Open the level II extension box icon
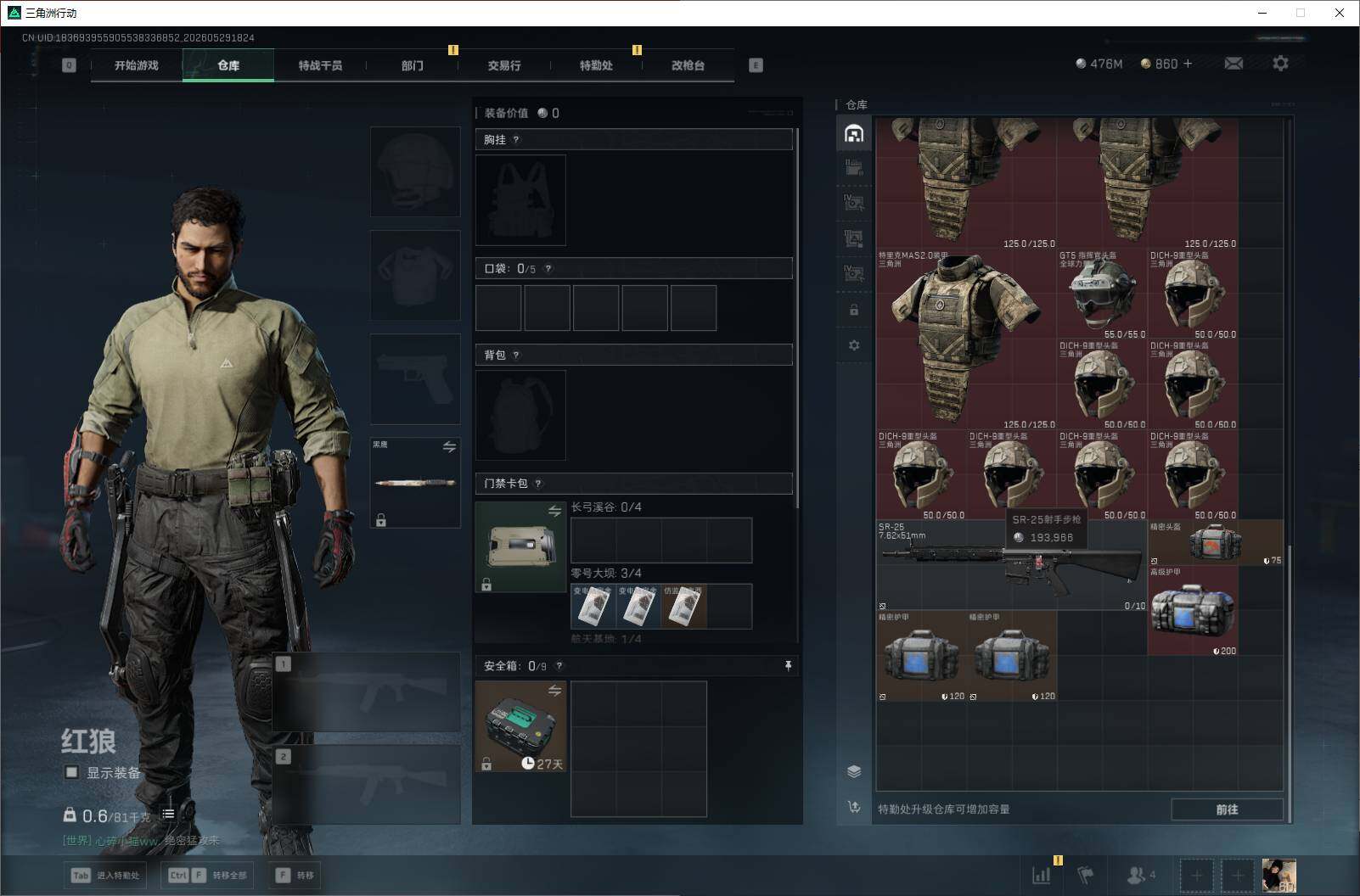Screen dimensions: 1360x896 pyautogui.click(x=854, y=168)
